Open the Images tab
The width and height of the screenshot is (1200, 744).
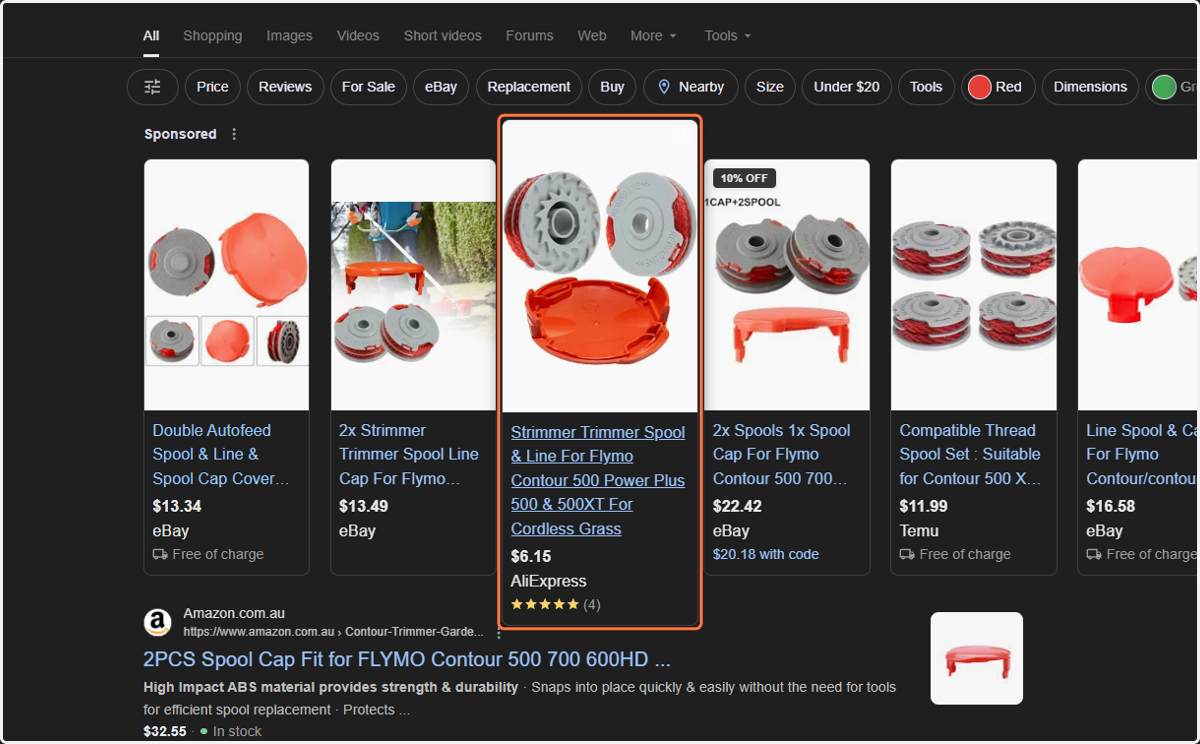pyautogui.click(x=289, y=35)
